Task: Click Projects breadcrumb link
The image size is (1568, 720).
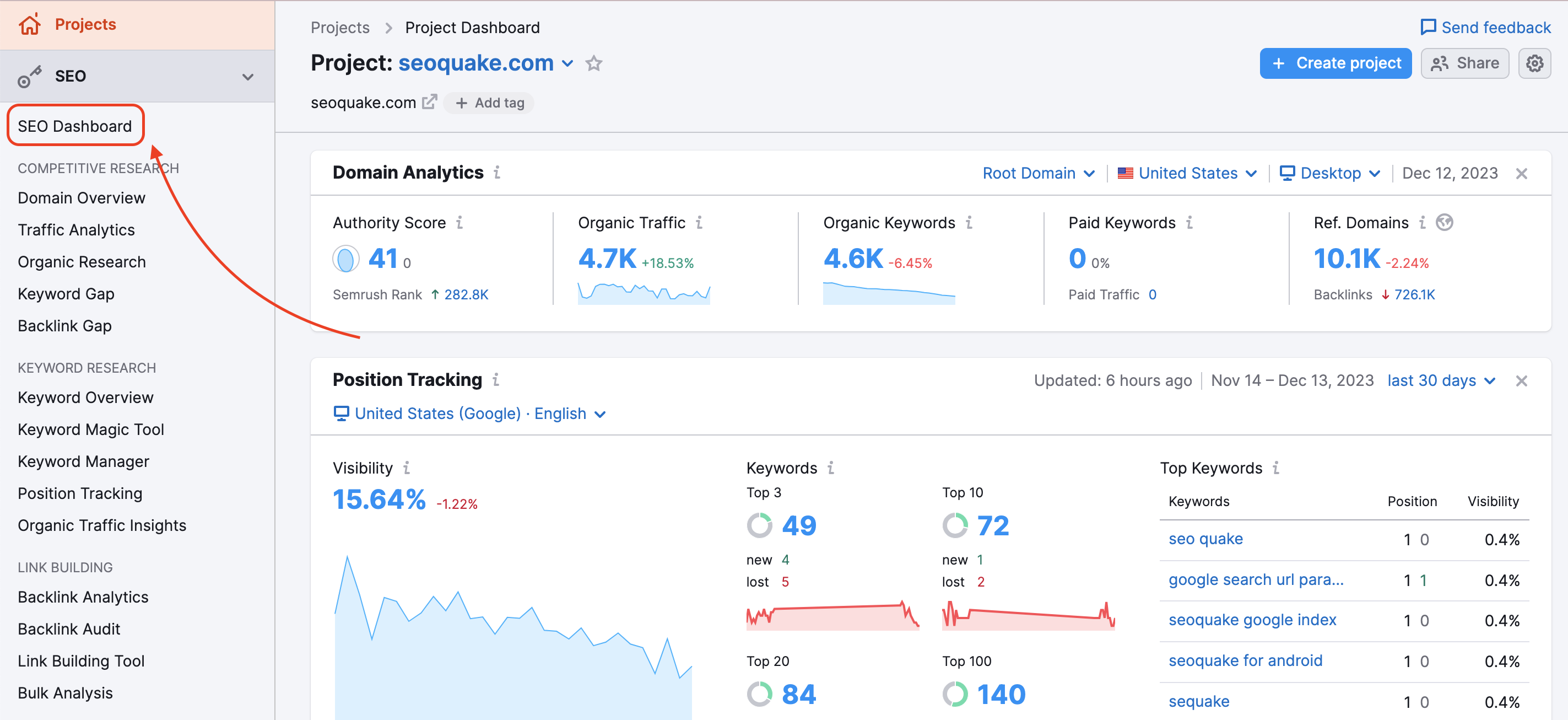Action: [x=340, y=28]
